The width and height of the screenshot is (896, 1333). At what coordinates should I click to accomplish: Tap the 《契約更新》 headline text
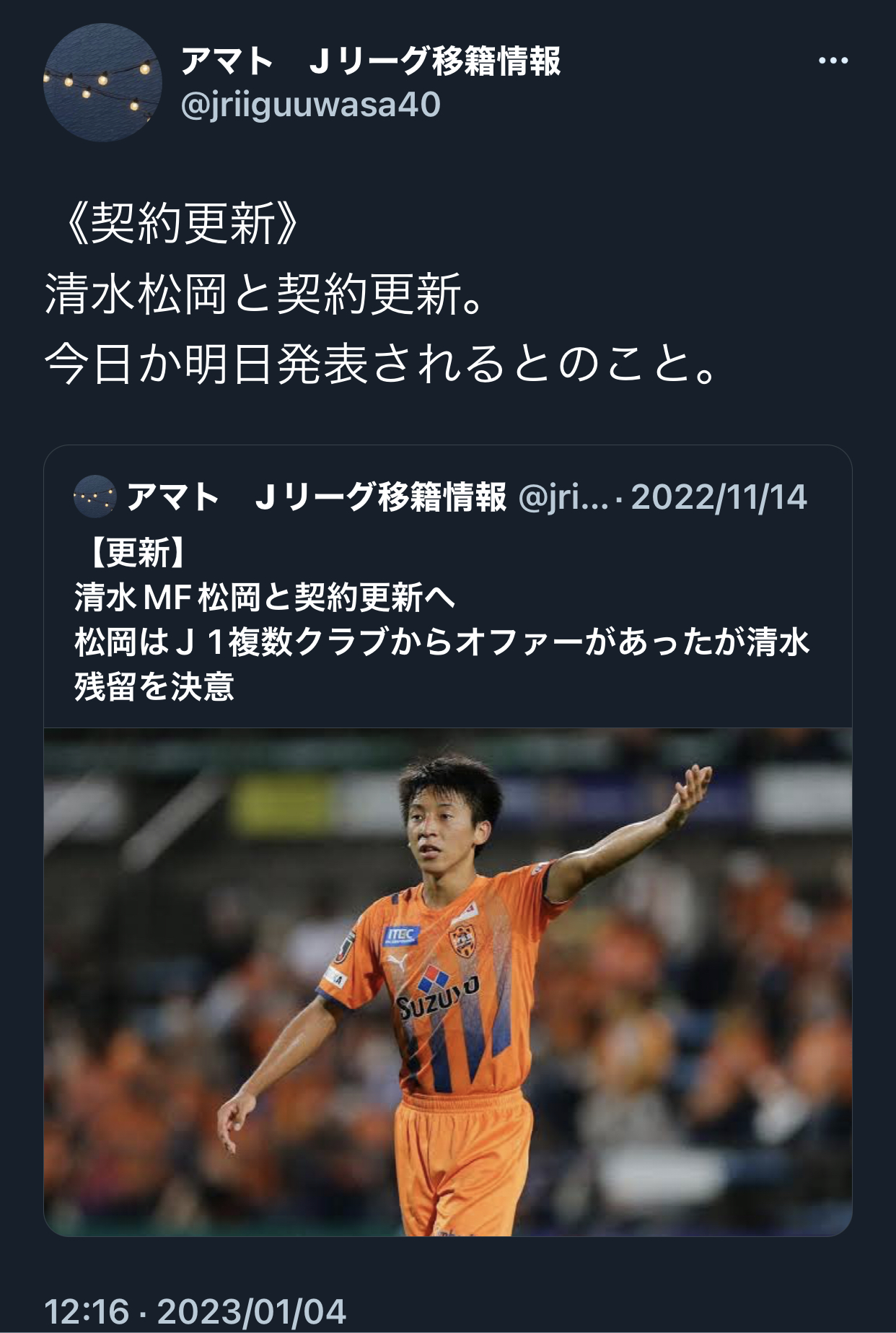[181, 224]
